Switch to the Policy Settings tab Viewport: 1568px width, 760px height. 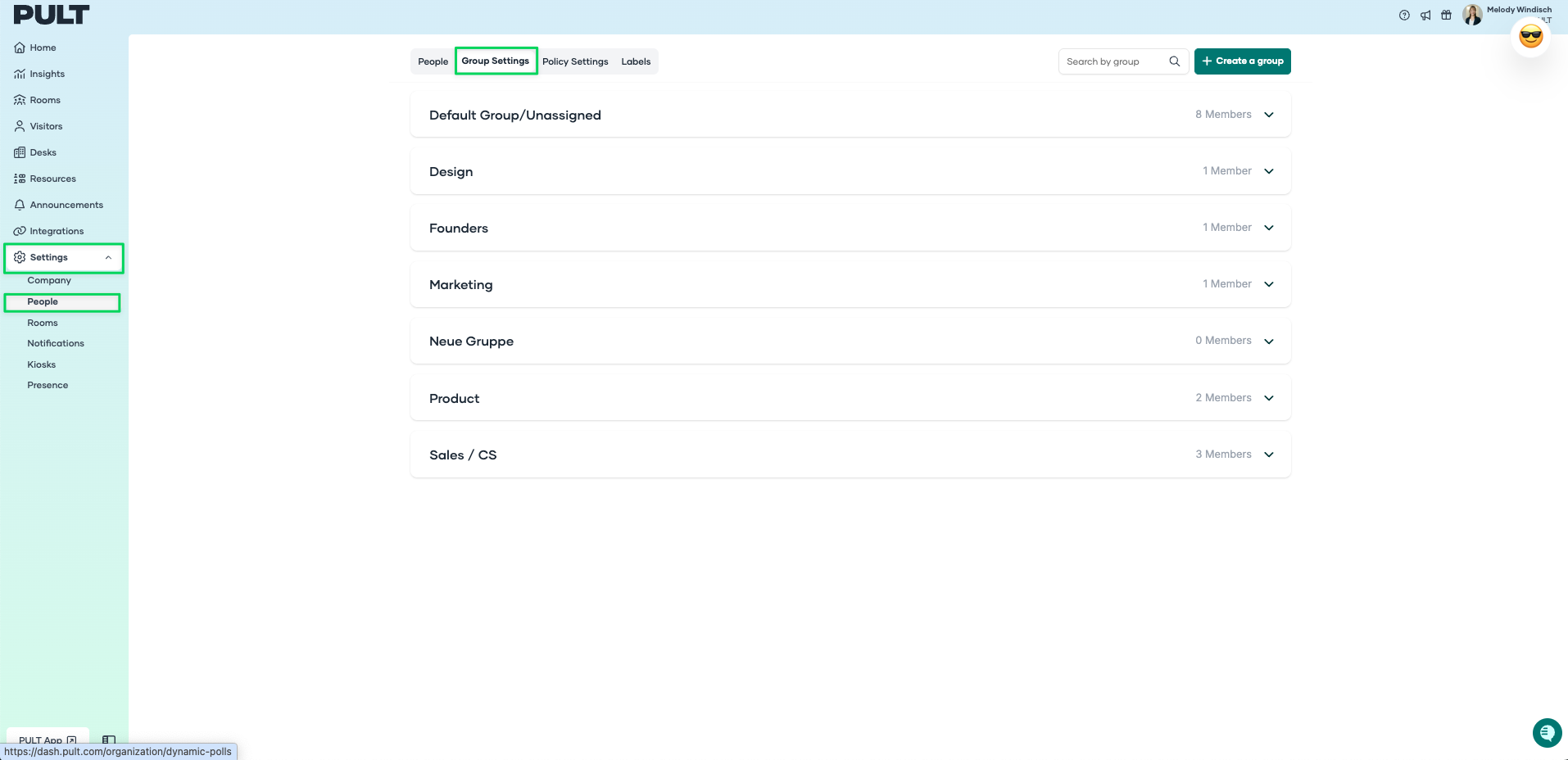click(575, 61)
